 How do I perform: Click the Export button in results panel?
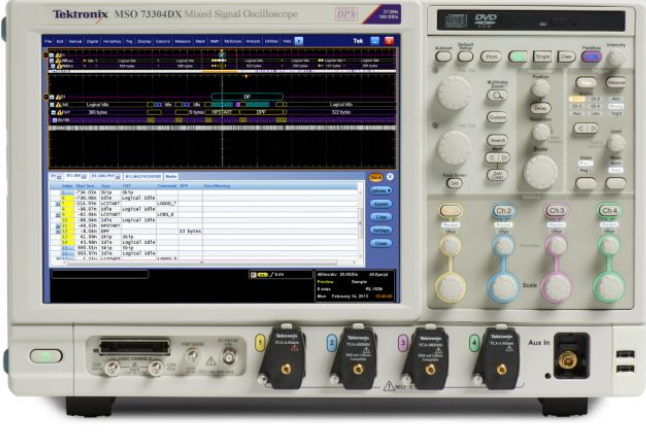point(381,202)
